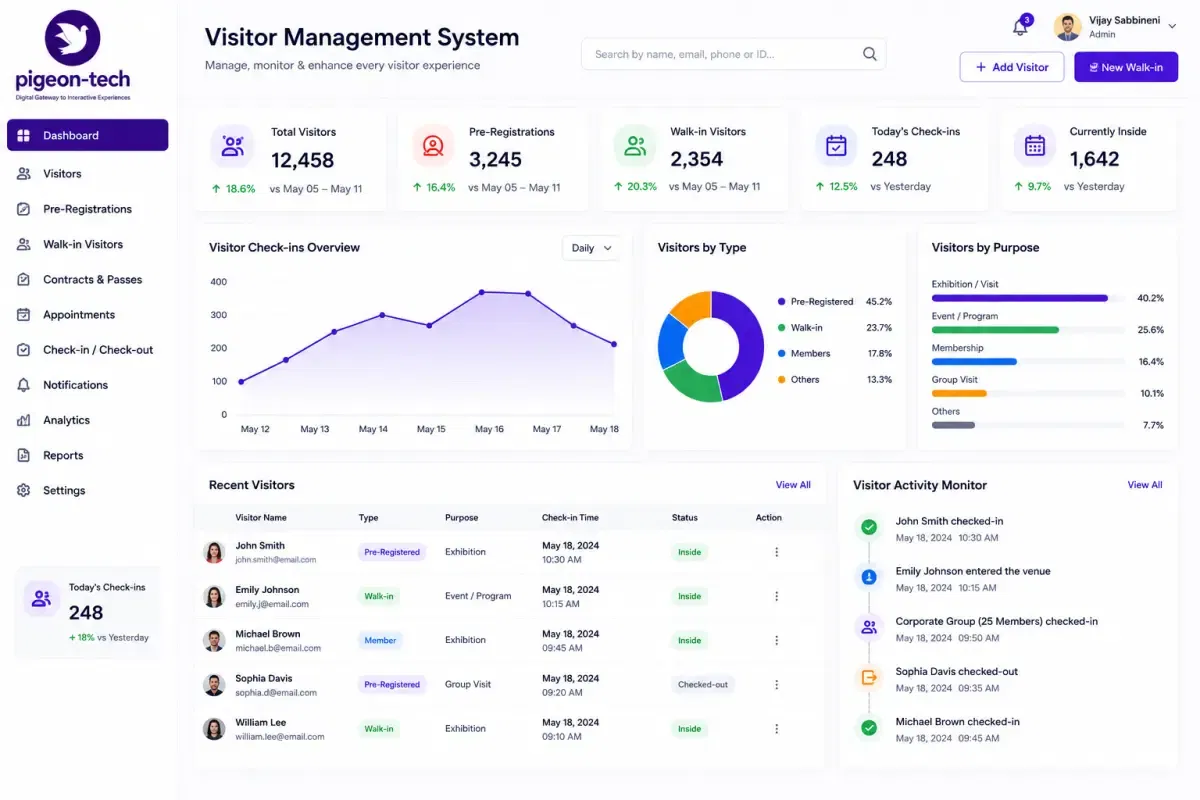Click the Exhibition / Visit purple progress bar
The image size is (1200, 800).
click(1020, 298)
